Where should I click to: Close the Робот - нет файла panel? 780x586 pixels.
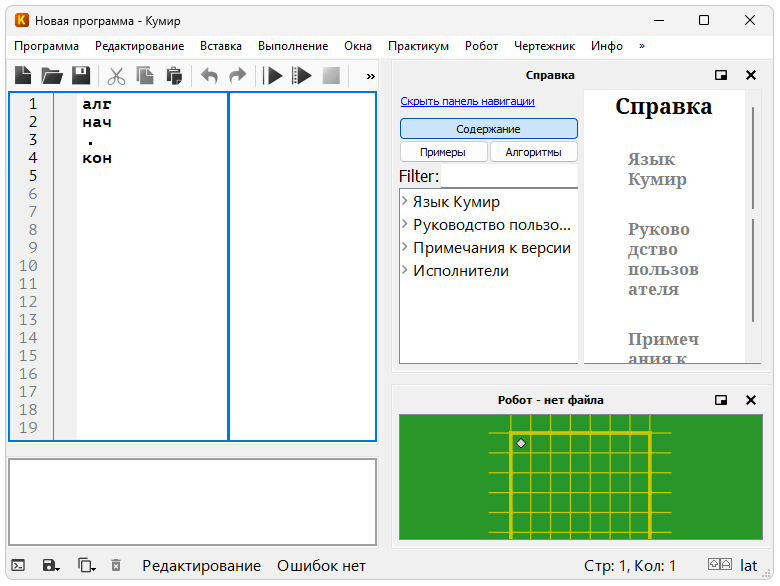pos(751,400)
